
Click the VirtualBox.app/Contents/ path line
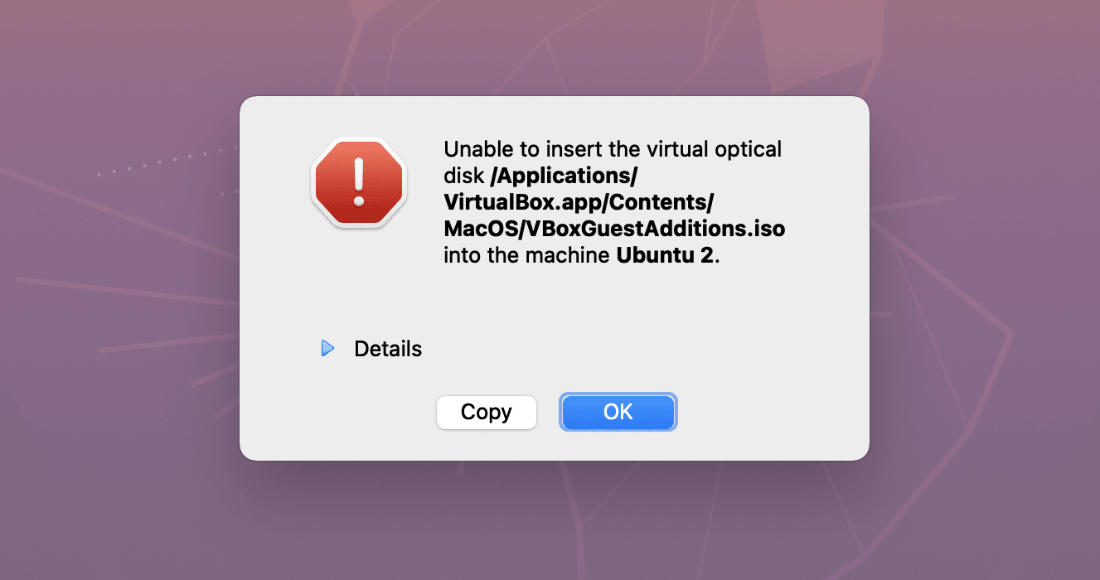pos(578,203)
